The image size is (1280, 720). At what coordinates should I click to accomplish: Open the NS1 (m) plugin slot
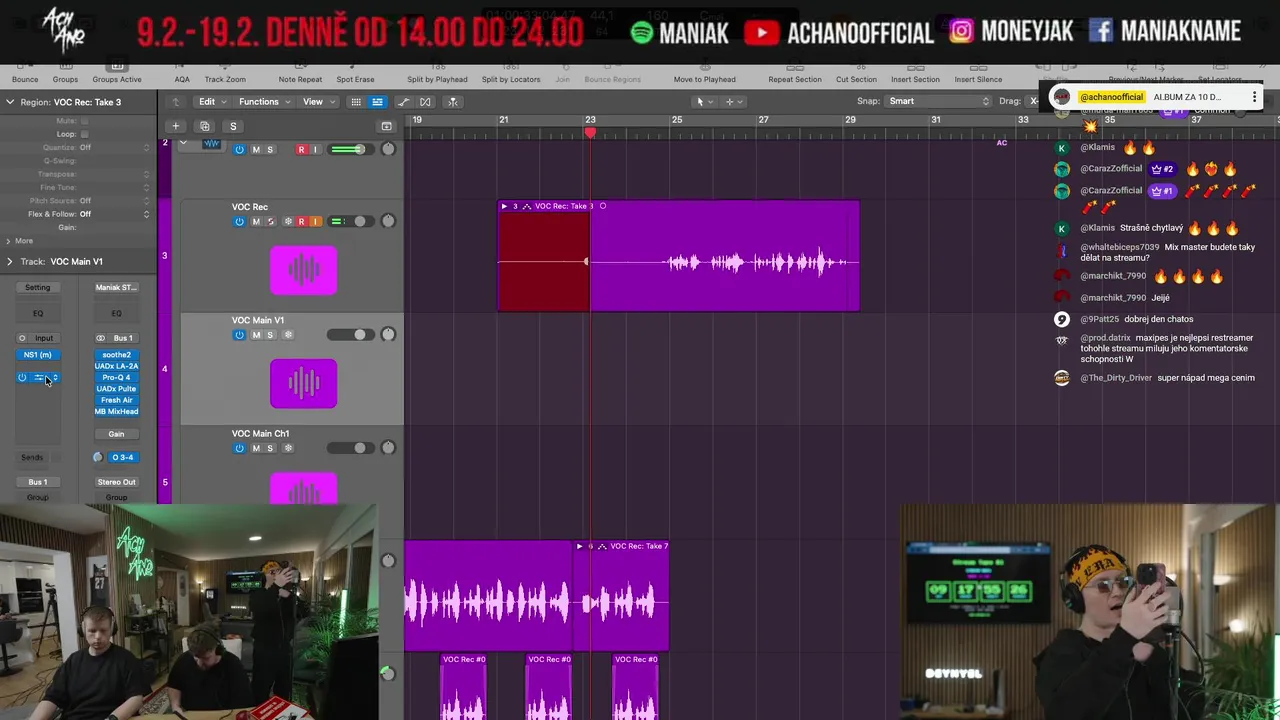pyautogui.click(x=37, y=355)
